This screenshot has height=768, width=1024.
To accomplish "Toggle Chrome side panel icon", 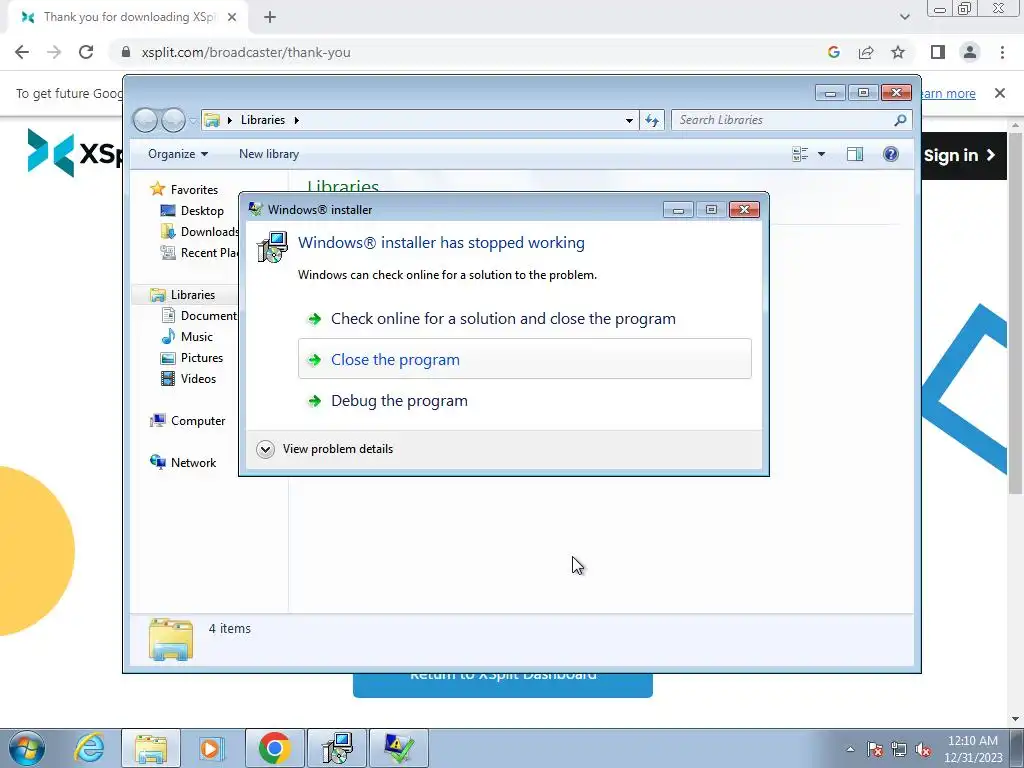I will click(x=938, y=52).
